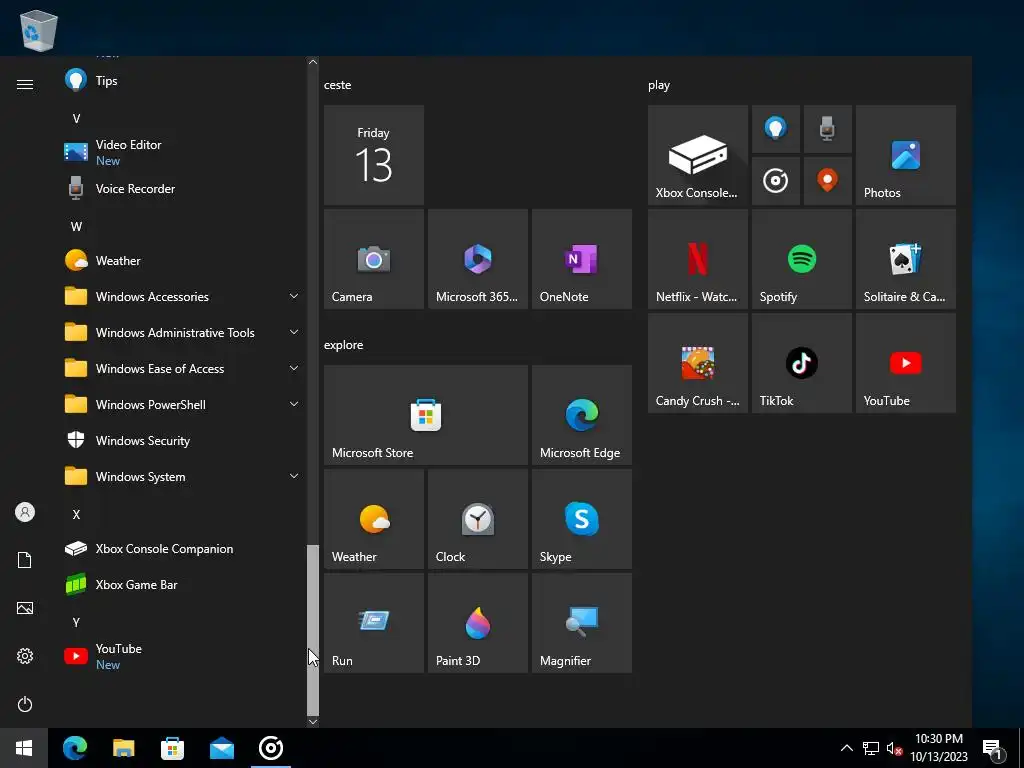This screenshot has height=768, width=1024.
Task: Launch Xbox Console Companion in the app list
Action: [183, 549]
